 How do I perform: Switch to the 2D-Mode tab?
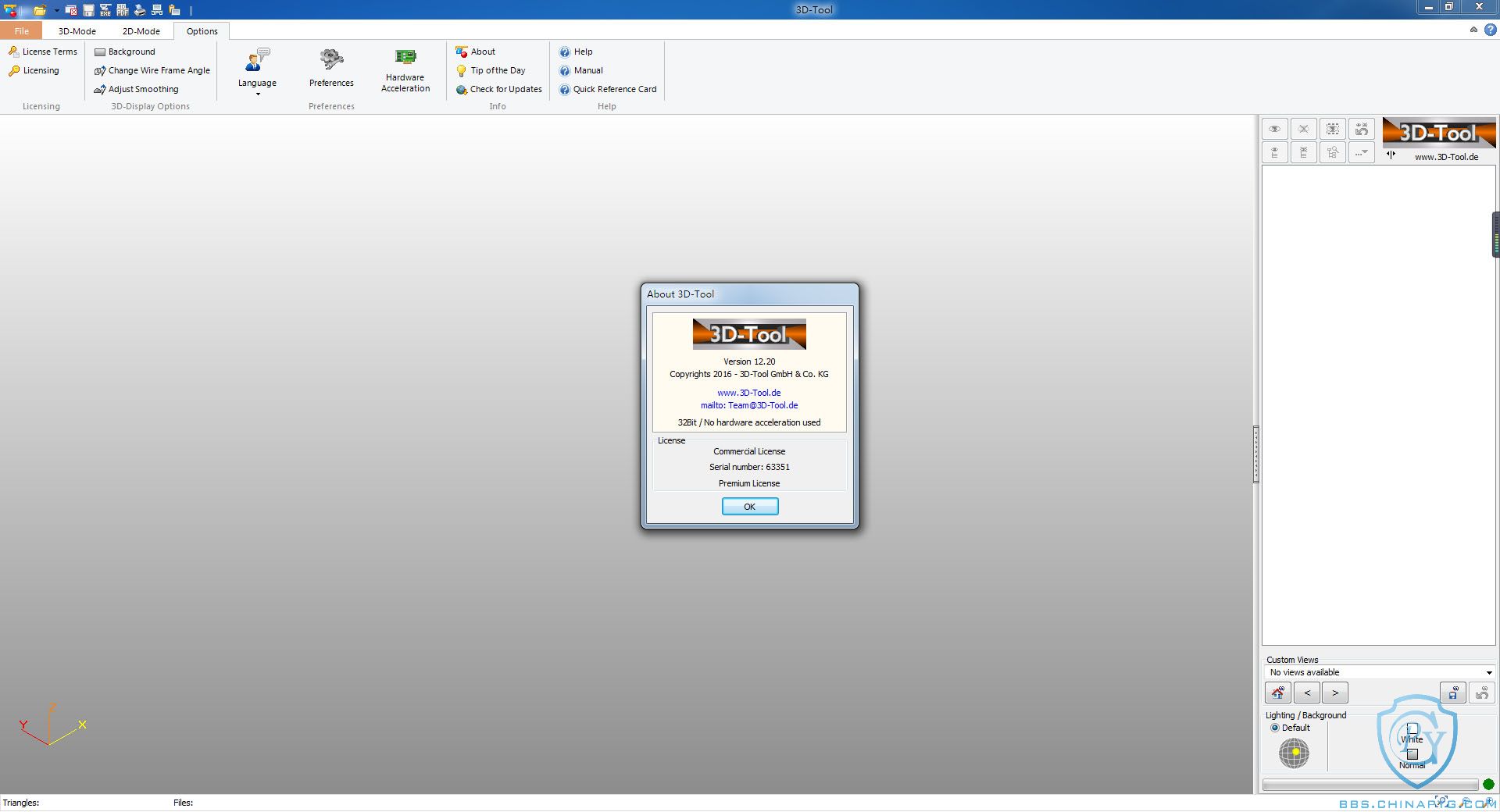[x=141, y=31]
